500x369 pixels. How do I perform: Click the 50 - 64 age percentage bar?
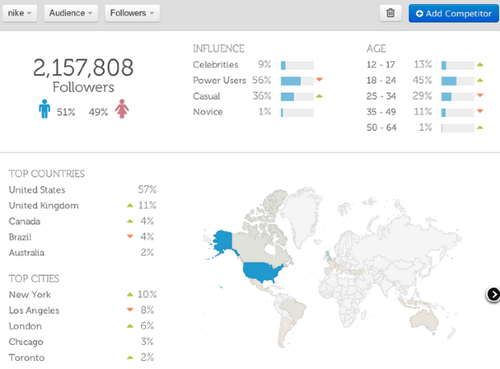pos(458,128)
